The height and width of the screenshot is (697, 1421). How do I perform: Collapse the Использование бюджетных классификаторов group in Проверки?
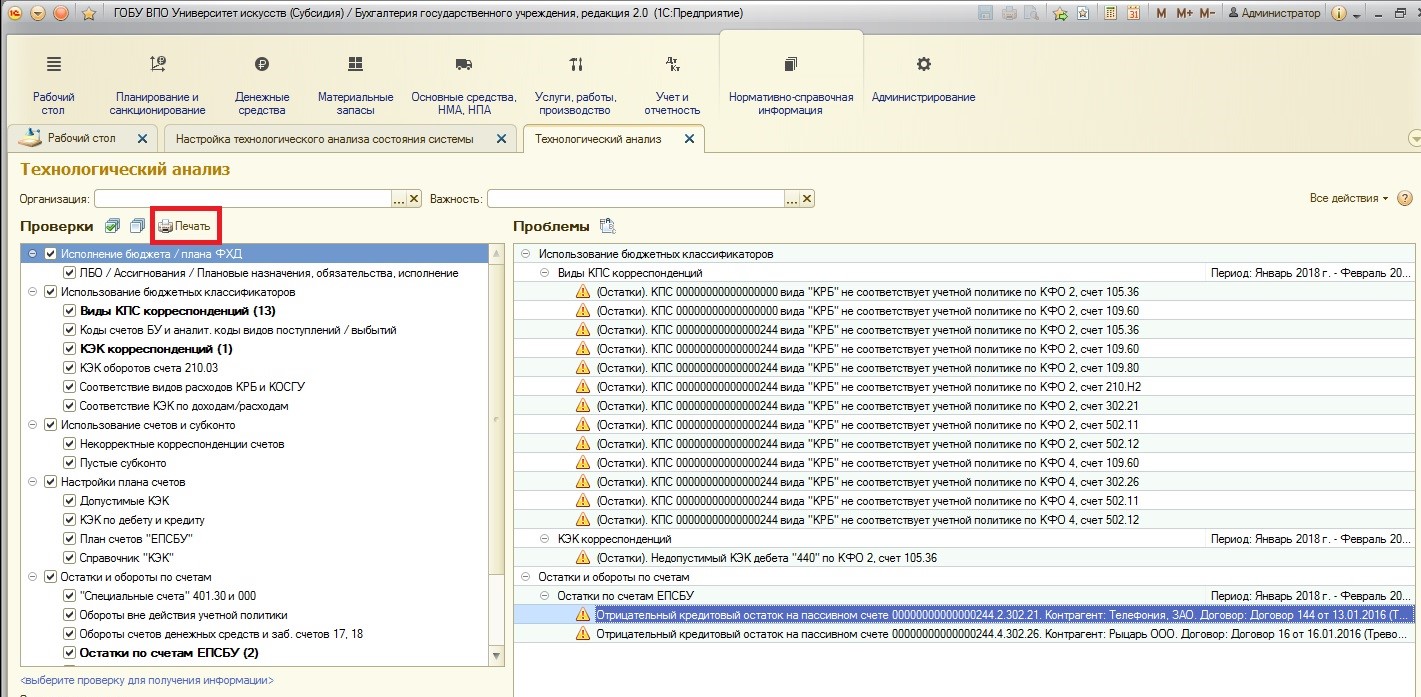coord(33,292)
